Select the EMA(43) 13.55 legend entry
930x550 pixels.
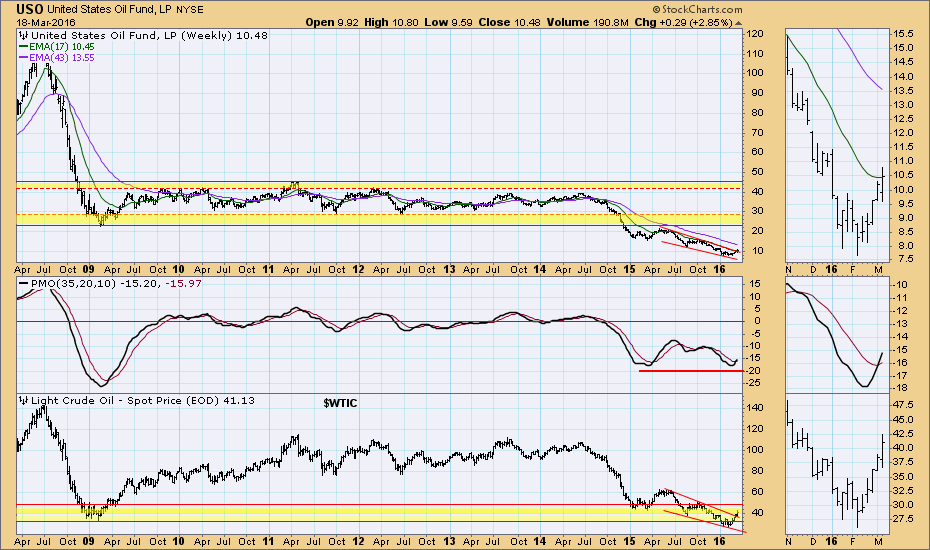point(62,58)
